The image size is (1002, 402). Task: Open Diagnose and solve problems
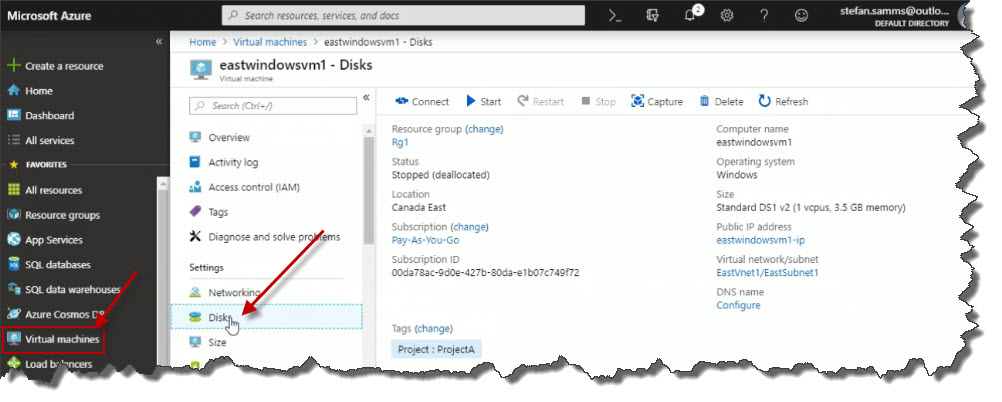[265, 237]
